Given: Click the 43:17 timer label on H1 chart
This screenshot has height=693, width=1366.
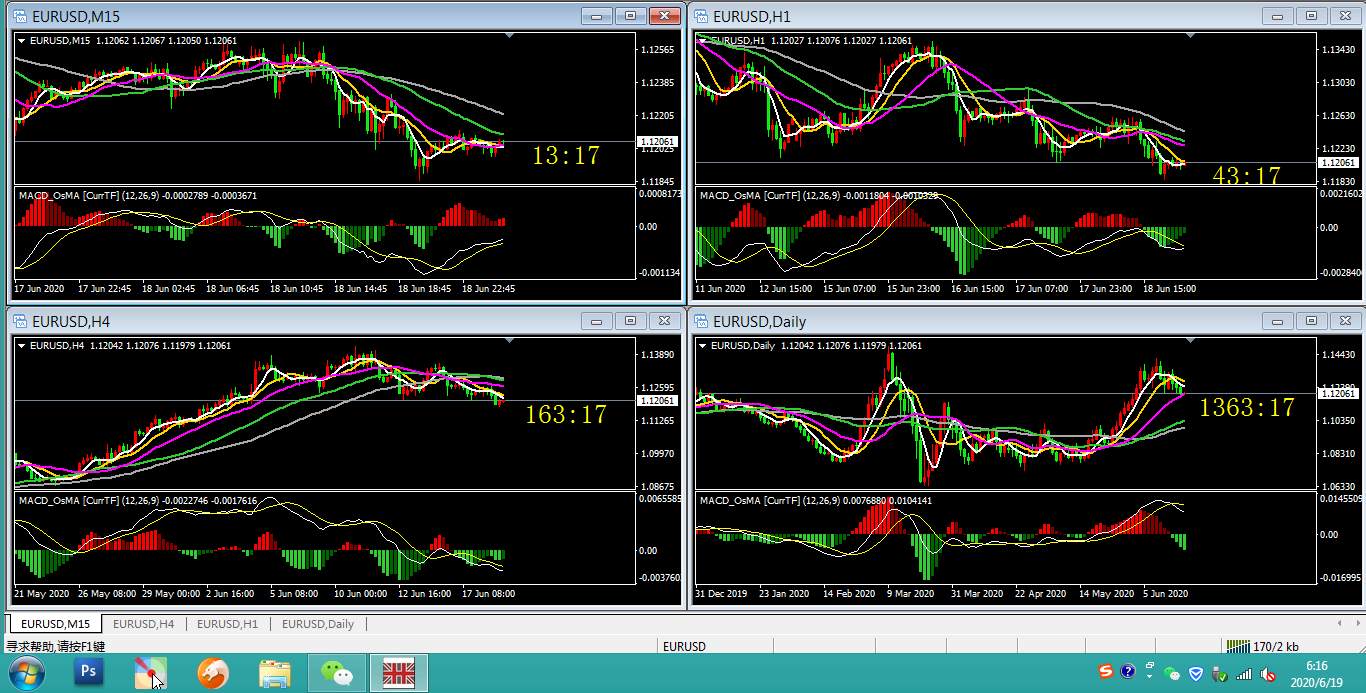Looking at the screenshot, I should point(1246,176).
